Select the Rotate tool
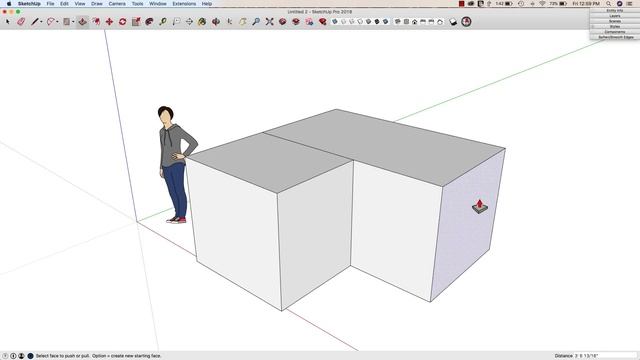The width and height of the screenshot is (640, 360). click(x=122, y=22)
